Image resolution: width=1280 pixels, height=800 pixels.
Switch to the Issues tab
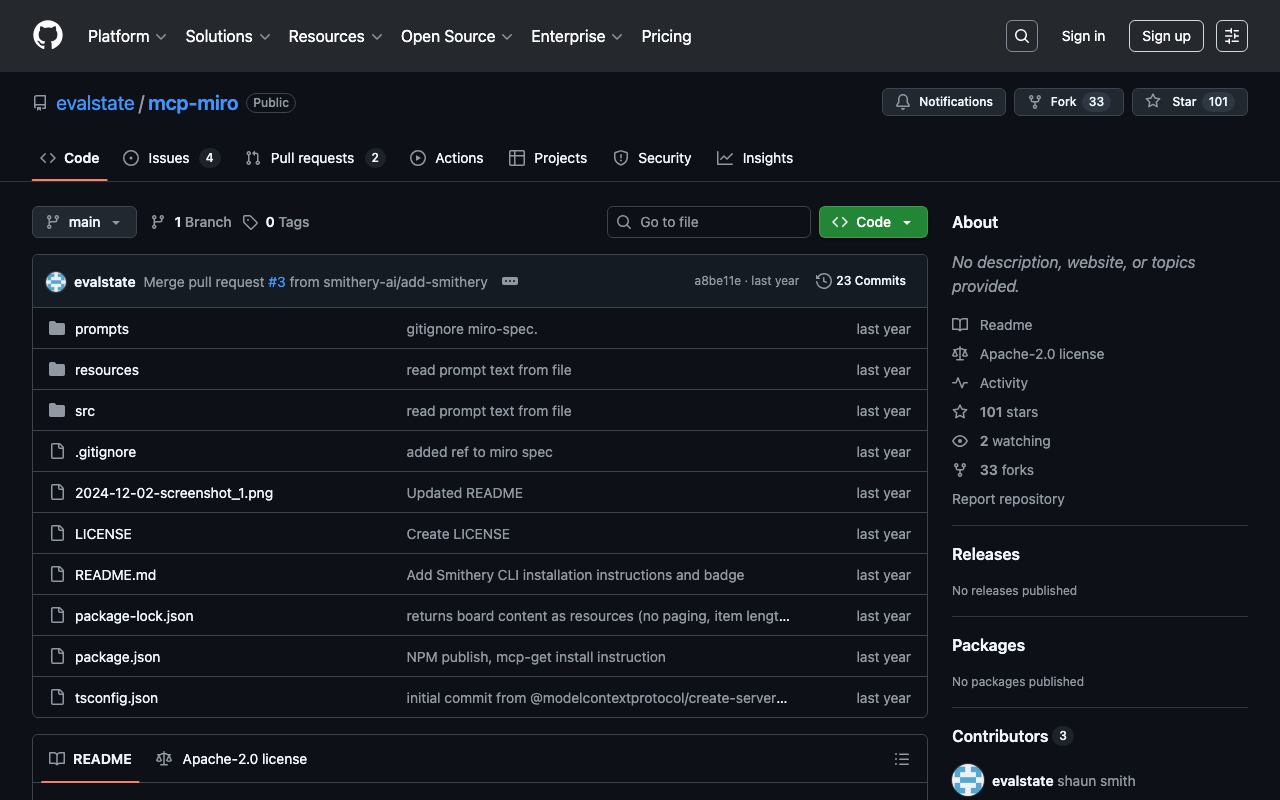click(170, 158)
